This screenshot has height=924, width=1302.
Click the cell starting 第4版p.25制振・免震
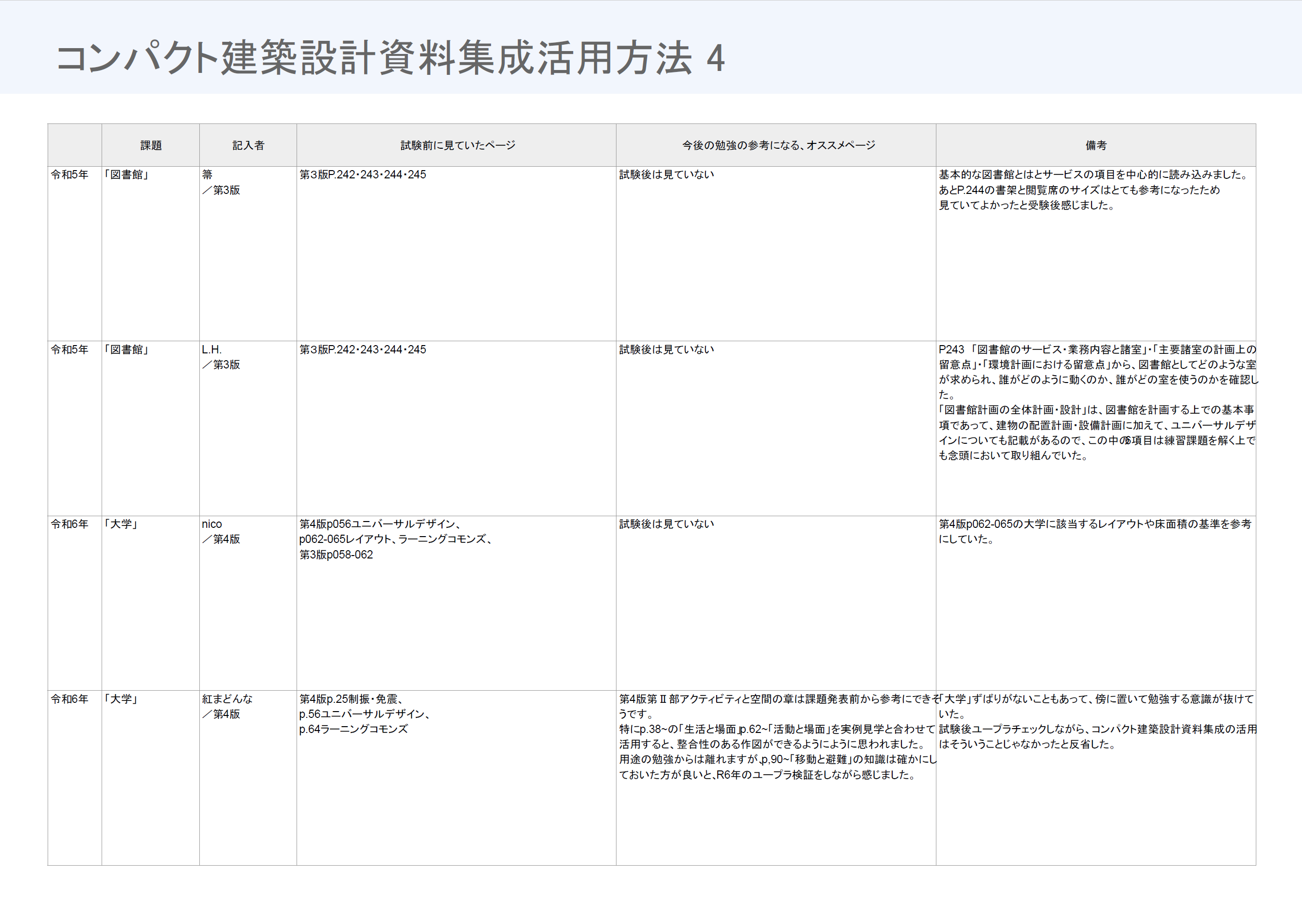click(x=364, y=714)
